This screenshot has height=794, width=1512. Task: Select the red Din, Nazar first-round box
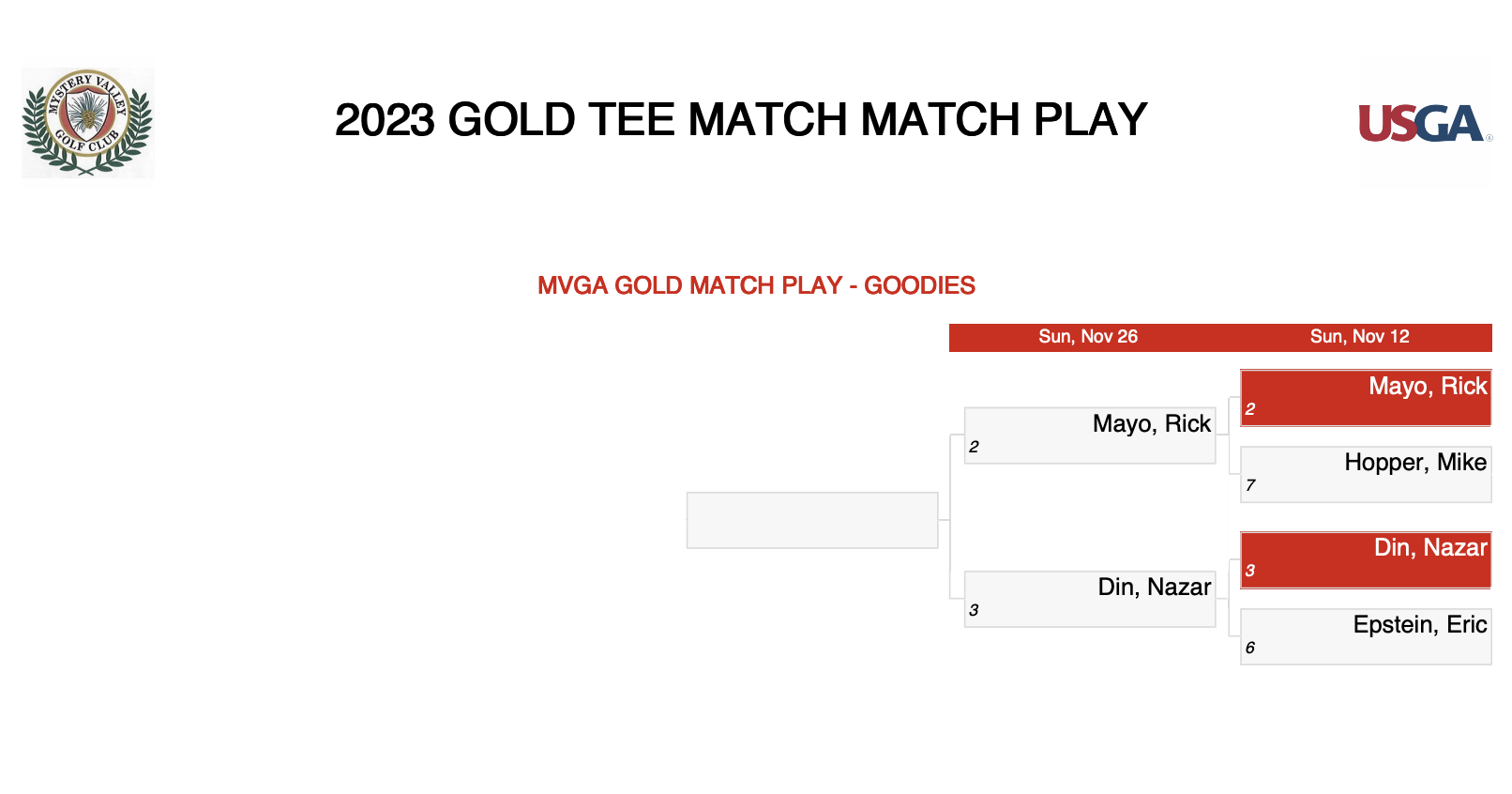(1366, 560)
